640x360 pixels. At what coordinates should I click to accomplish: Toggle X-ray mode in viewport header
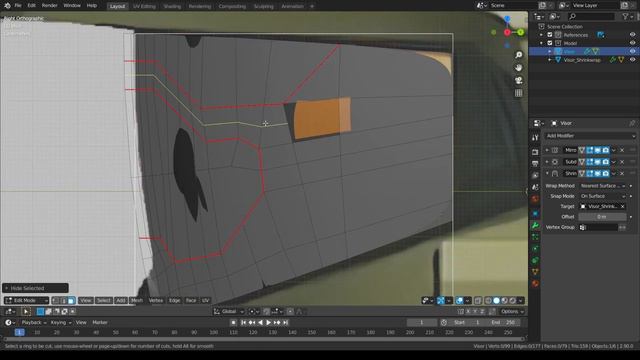478,301
